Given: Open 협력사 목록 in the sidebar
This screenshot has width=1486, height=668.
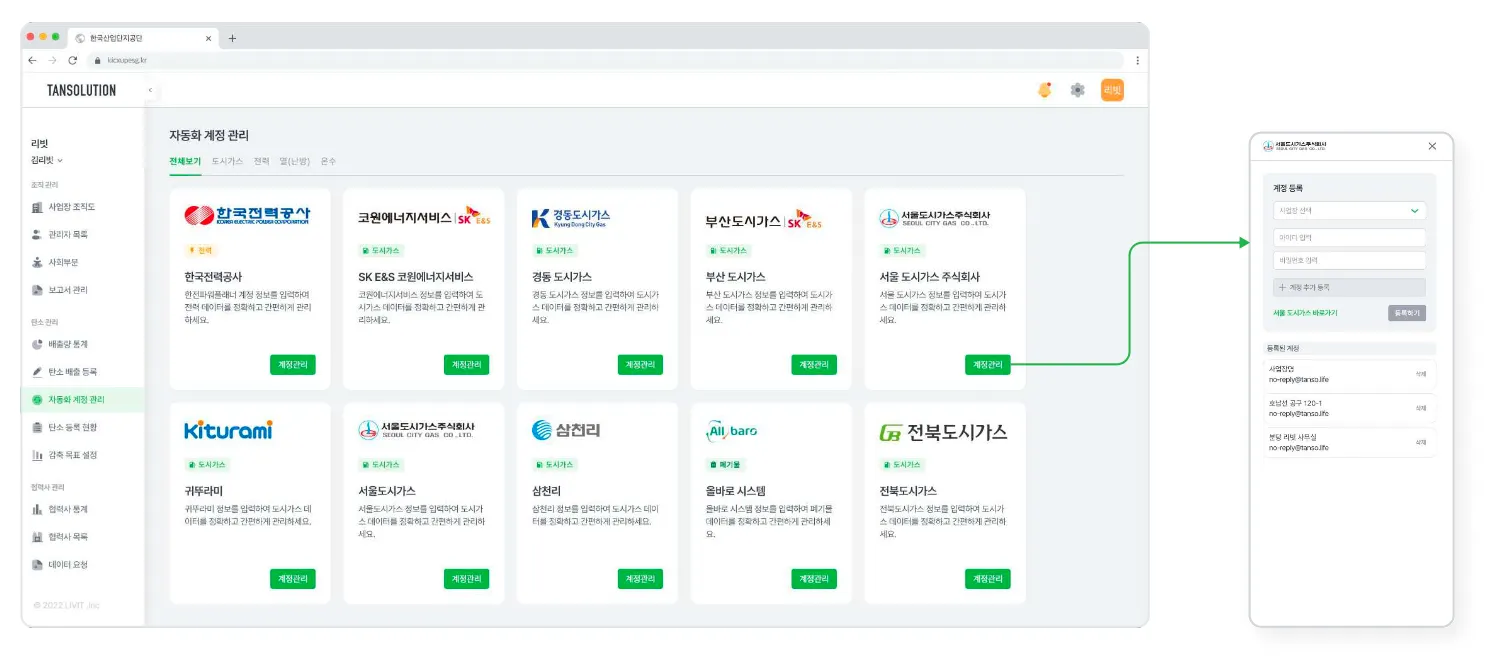Looking at the screenshot, I should tap(60, 537).
